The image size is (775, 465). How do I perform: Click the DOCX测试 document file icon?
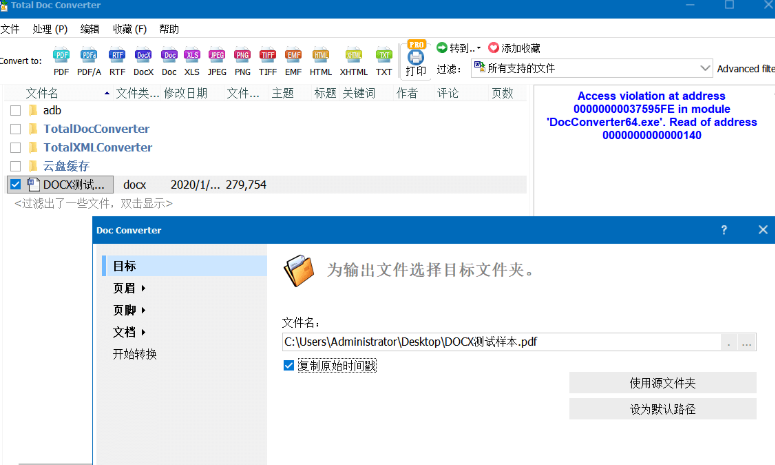tap(33, 184)
